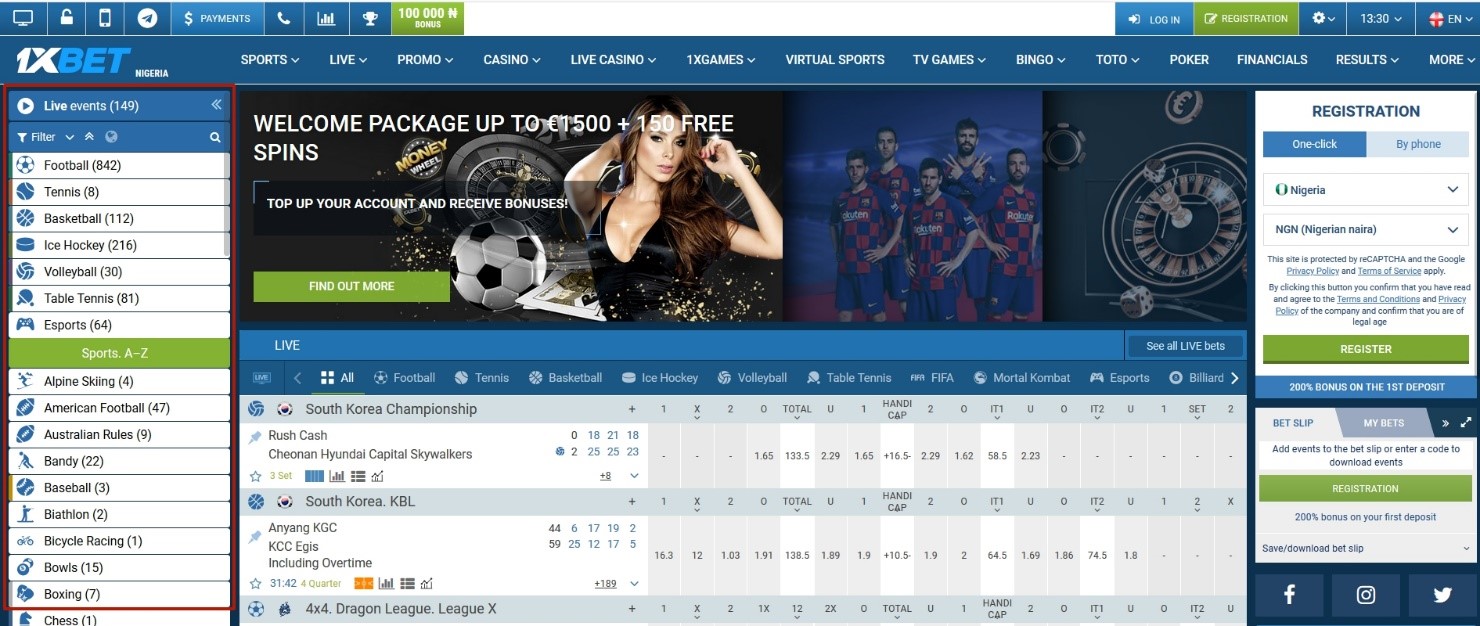Select Ice Hockey (216) in sidebar
This screenshot has width=1480, height=626.
coord(120,245)
